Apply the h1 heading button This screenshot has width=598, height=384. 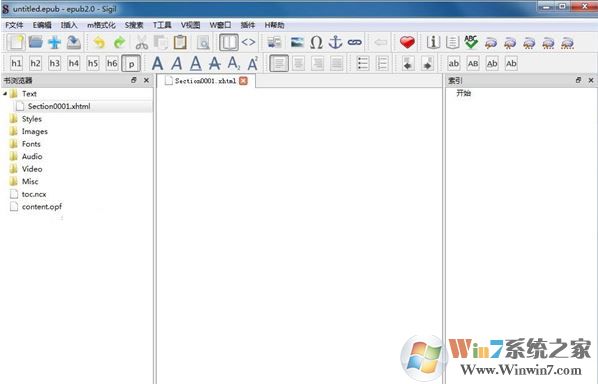16,63
